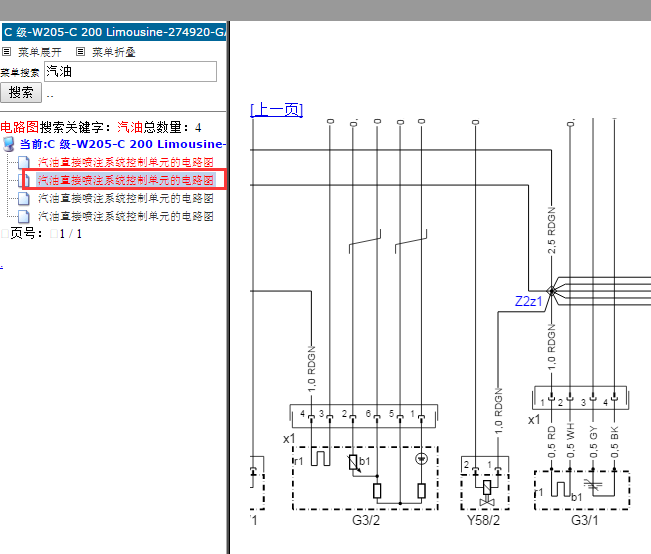651x554 pixels.
Task: Click the C 级-W205-C 200 Limousine title bar
Action: (x=114, y=32)
